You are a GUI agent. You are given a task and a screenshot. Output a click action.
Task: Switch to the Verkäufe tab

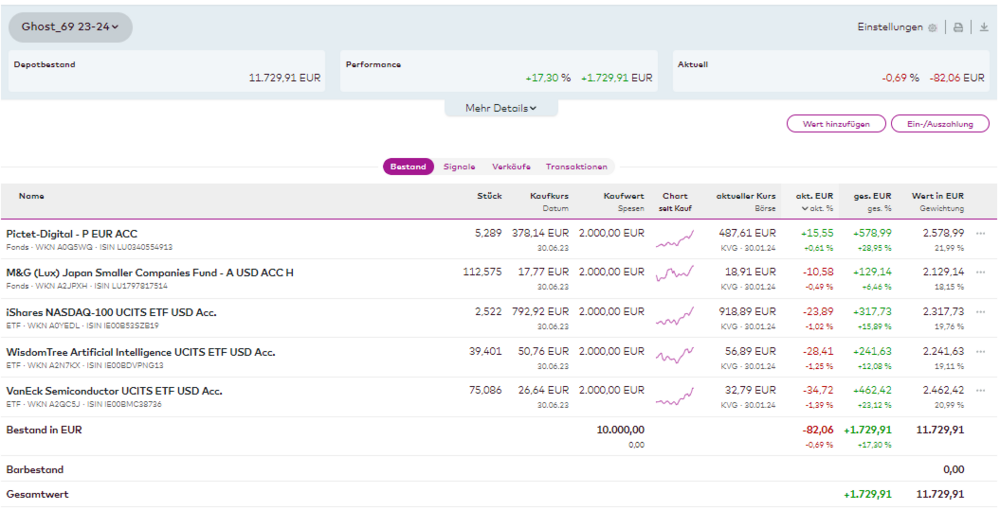511,167
